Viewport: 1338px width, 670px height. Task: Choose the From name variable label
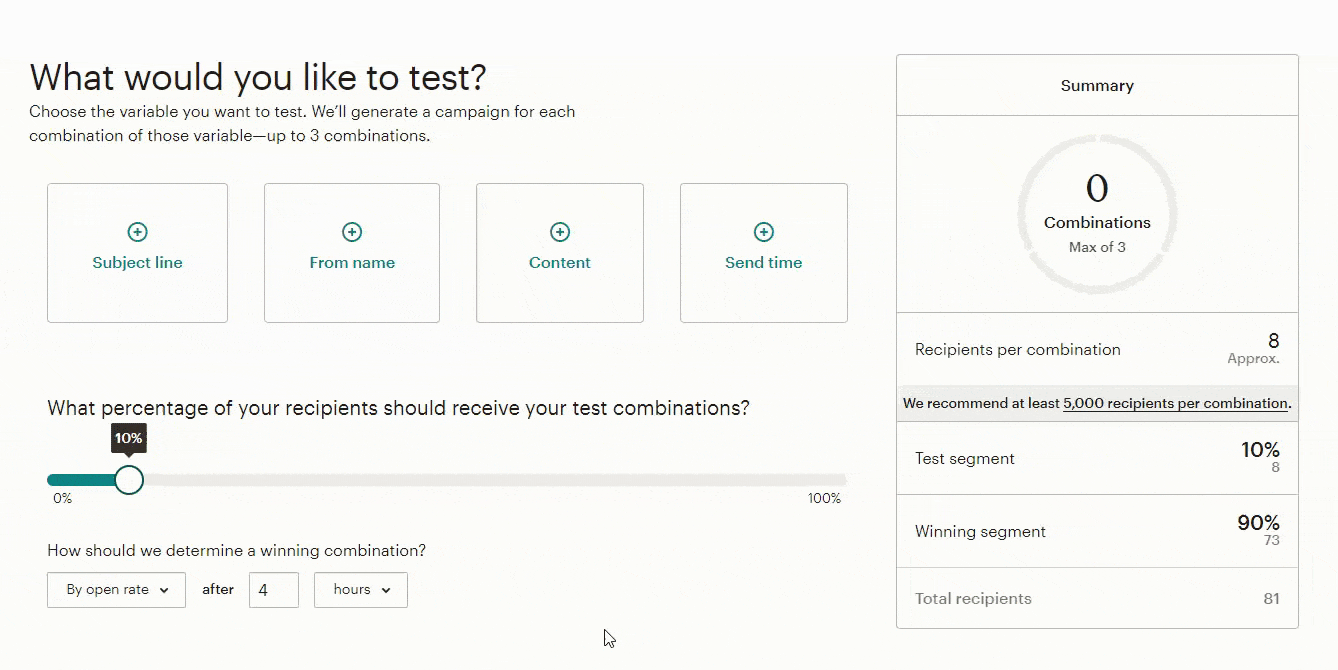[352, 263]
